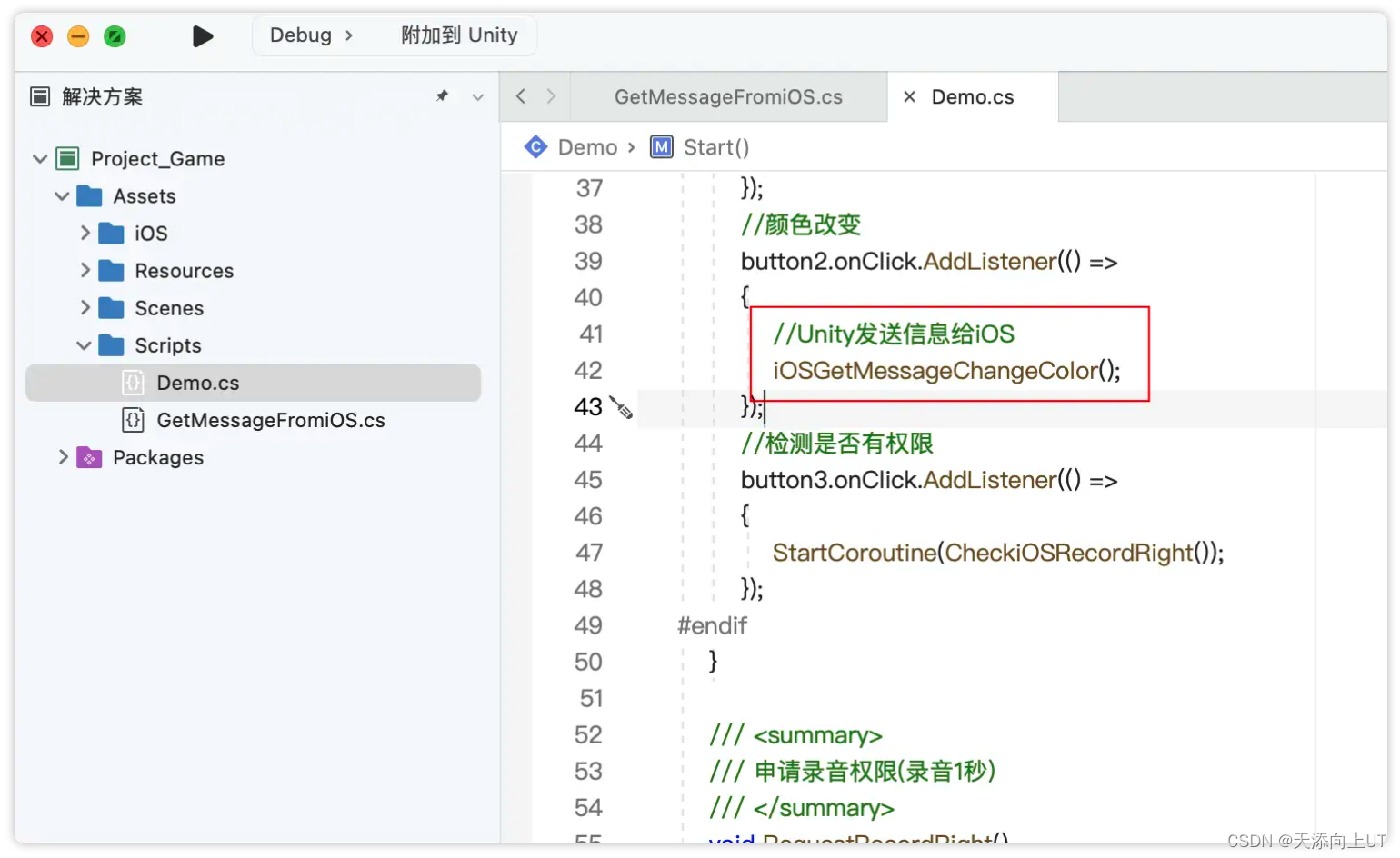Expand the Scenes folder
Screen dimensions: 1400x858
85,307
